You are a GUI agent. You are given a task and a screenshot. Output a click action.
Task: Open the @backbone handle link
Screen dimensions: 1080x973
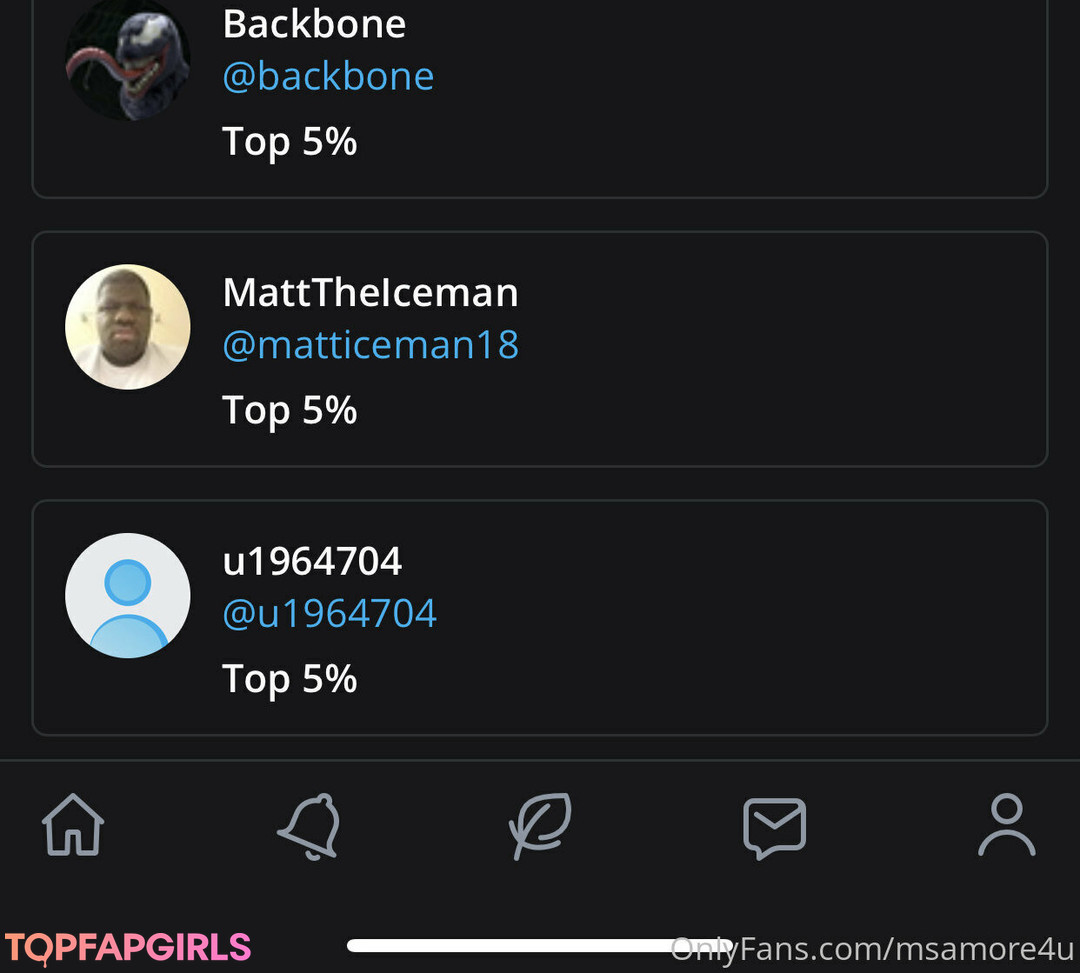[328, 76]
